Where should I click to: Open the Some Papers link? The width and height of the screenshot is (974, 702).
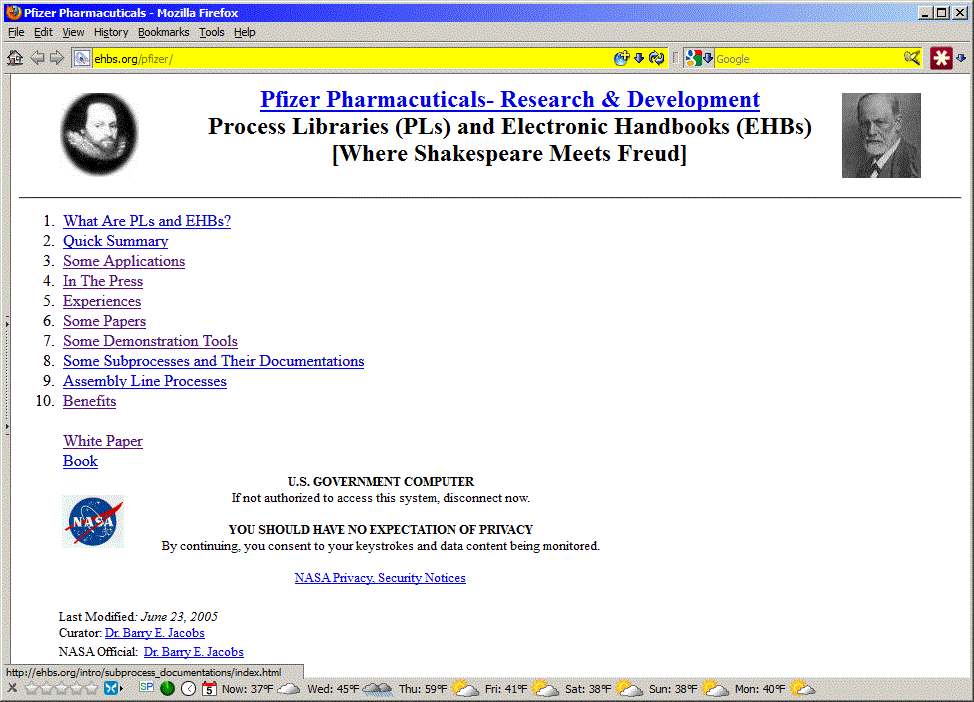(x=104, y=321)
